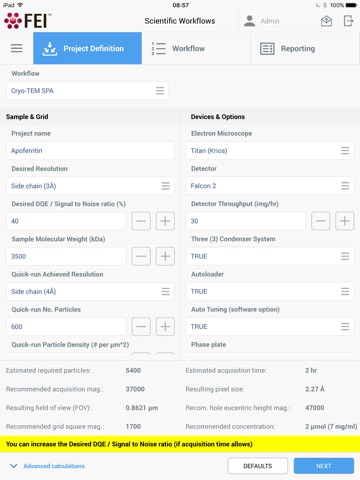Viewport: 360px width, 480px height.
Task: Click the logout icon in header
Action: coord(348,21)
